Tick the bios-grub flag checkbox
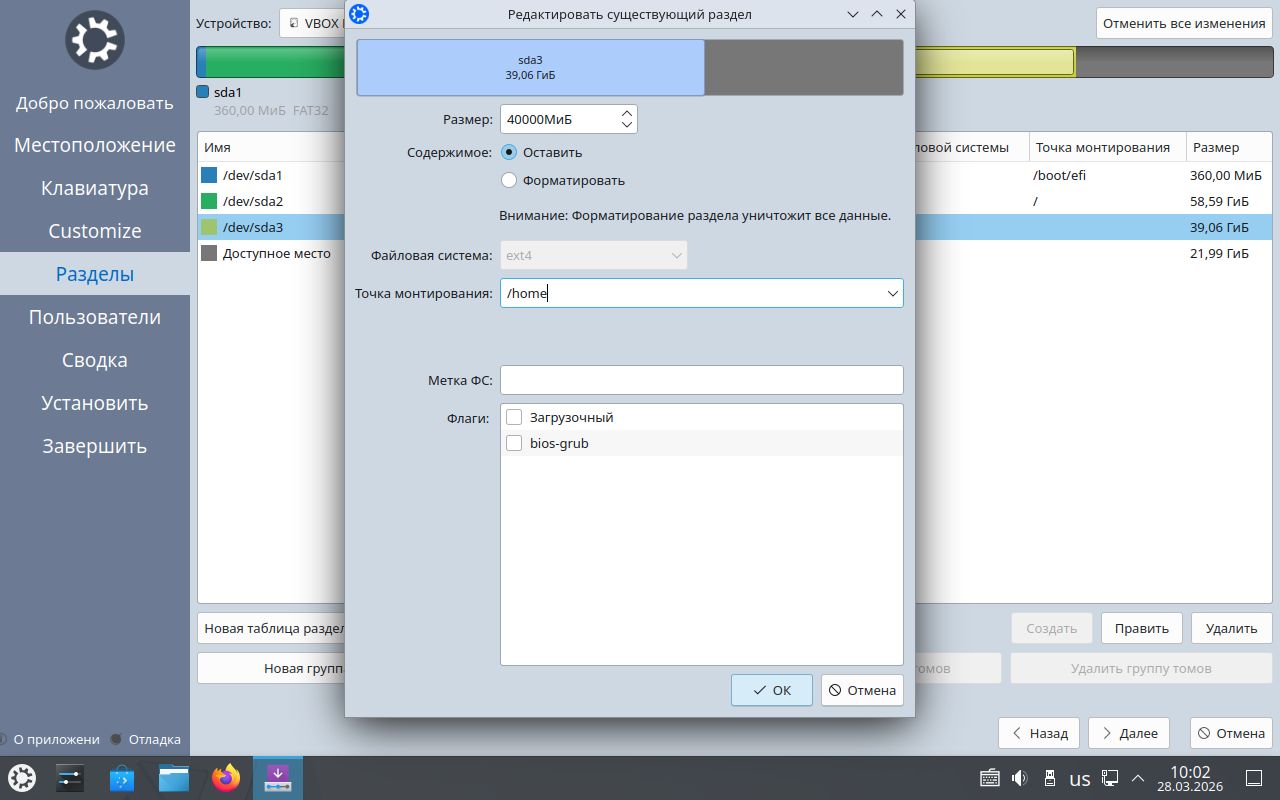Viewport: 1280px width, 800px height. (514, 443)
